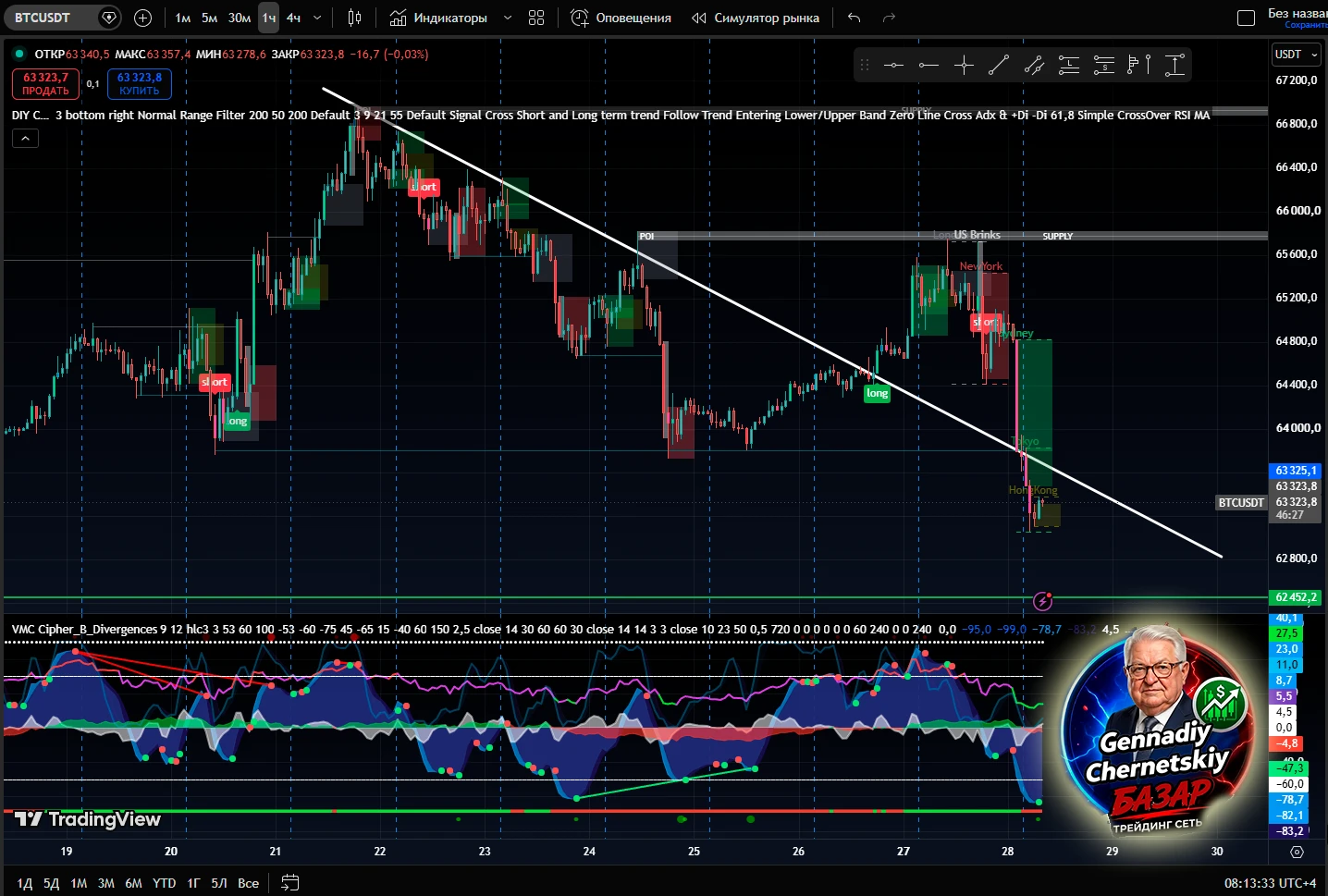Select the horizontal line drawing tool
This screenshot has width=1328, height=896.
(x=893, y=65)
